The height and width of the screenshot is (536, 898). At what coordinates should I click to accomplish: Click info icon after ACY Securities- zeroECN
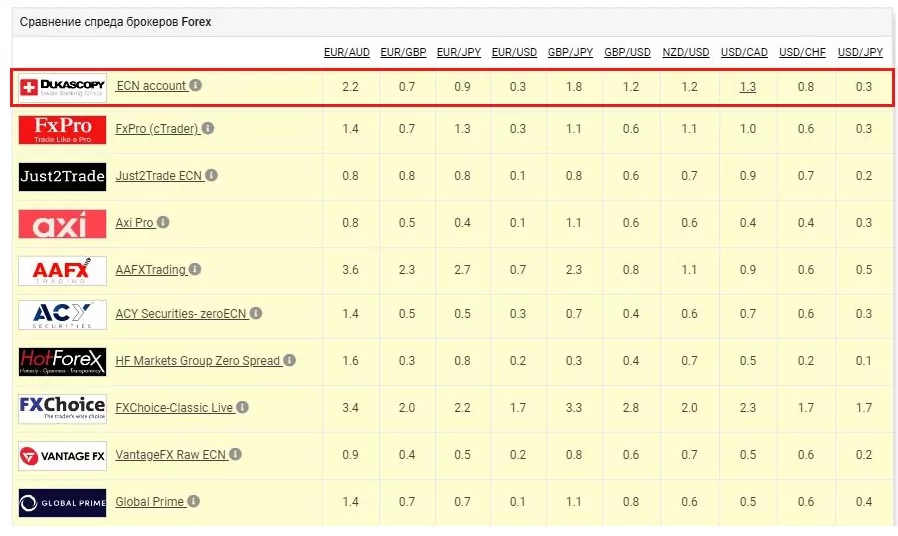point(256,313)
